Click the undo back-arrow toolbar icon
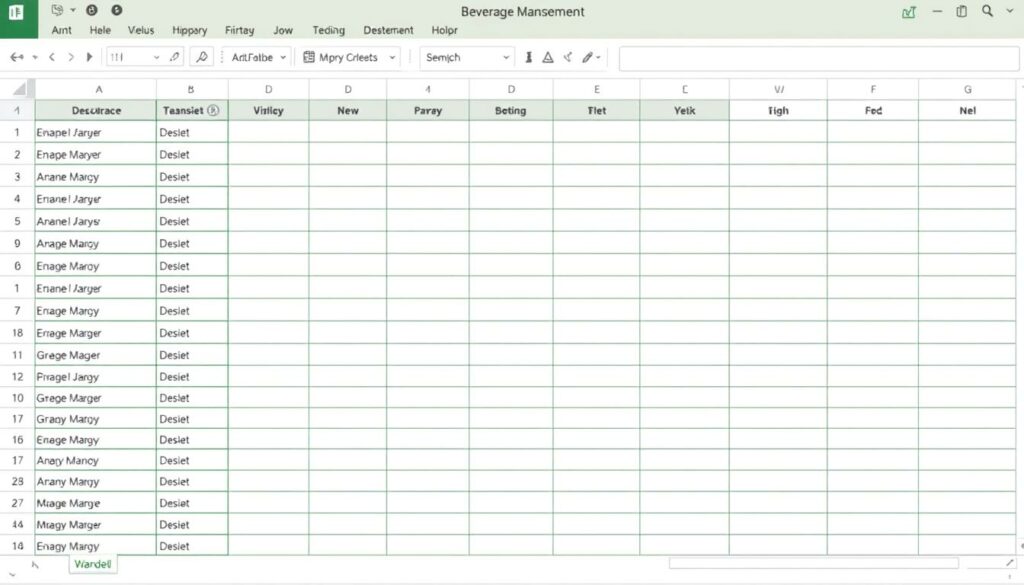The image size is (1024, 585). coord(17,57)
